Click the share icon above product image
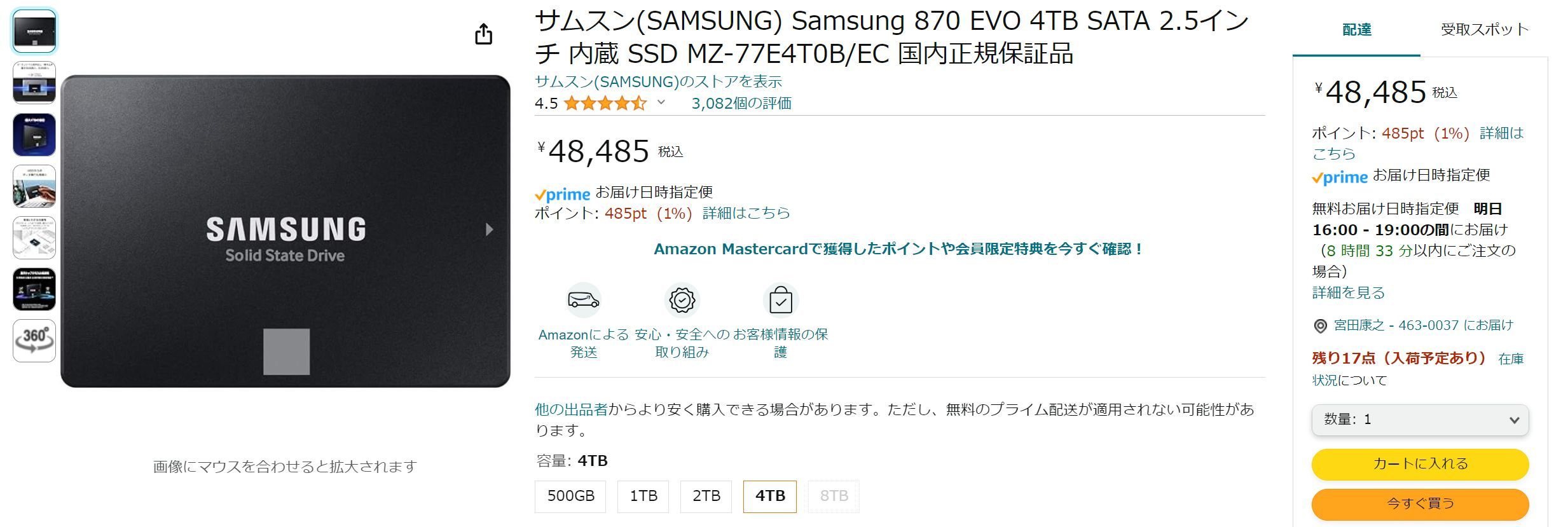This screenshot has width=1568, height=527. point(483,34)
